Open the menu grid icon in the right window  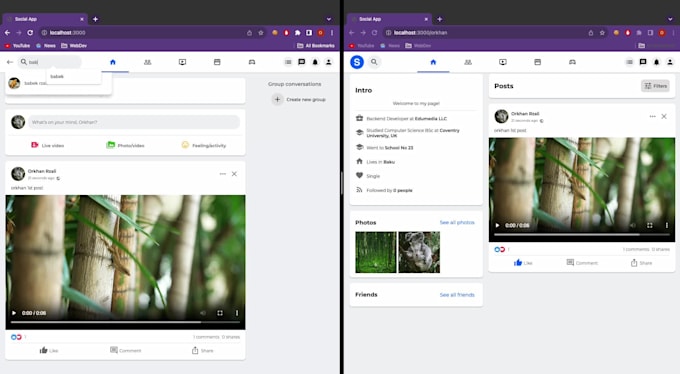(629, 62)
